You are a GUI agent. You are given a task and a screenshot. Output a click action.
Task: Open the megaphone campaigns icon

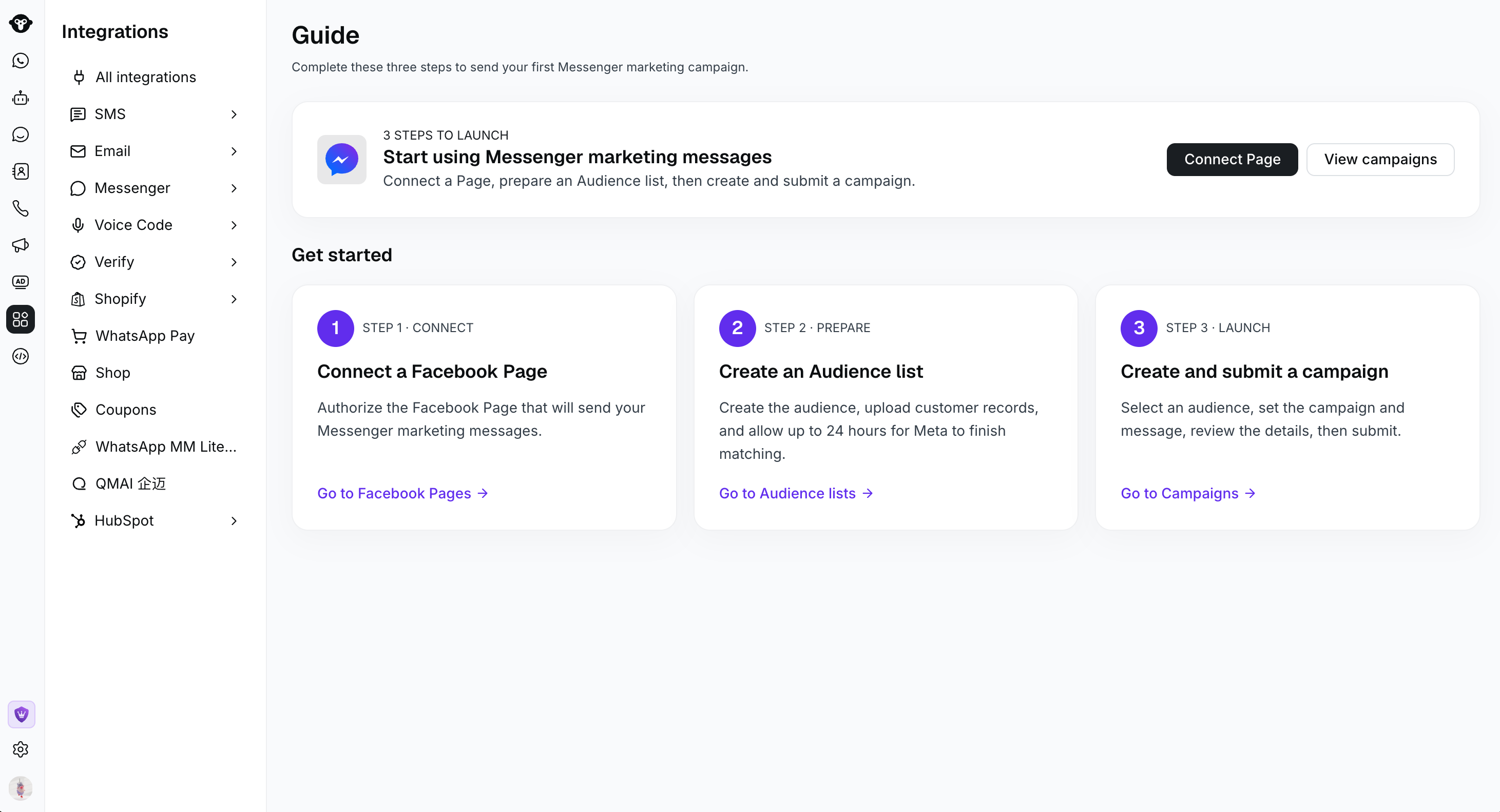[x=21, y=245]
